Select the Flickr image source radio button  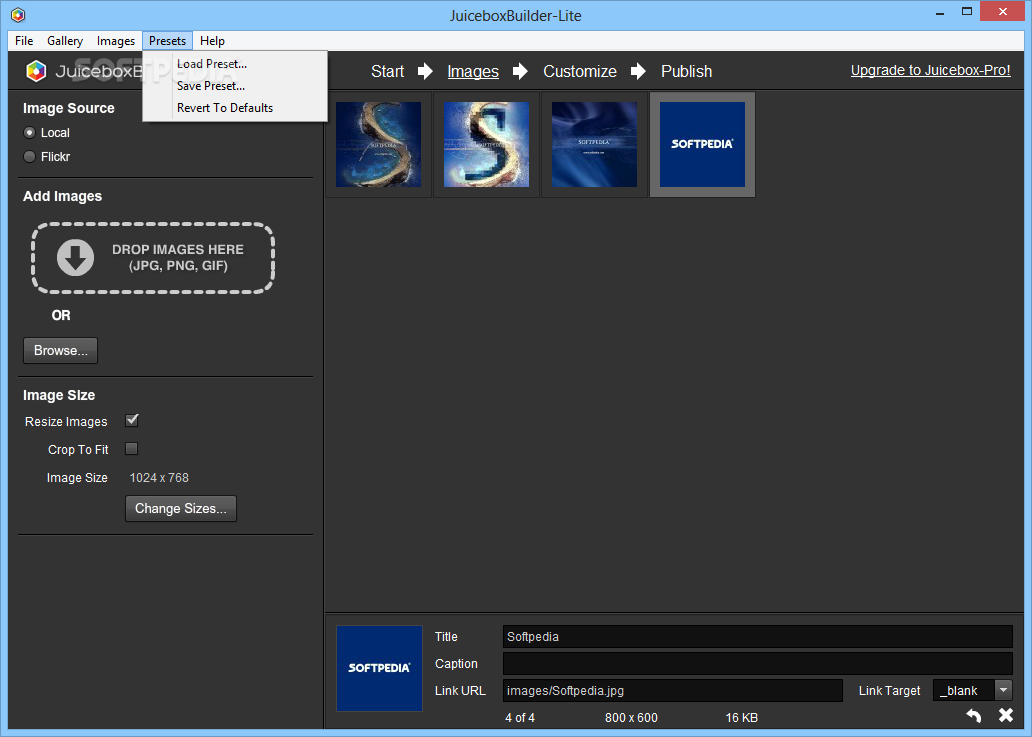(x=30, y=157)
